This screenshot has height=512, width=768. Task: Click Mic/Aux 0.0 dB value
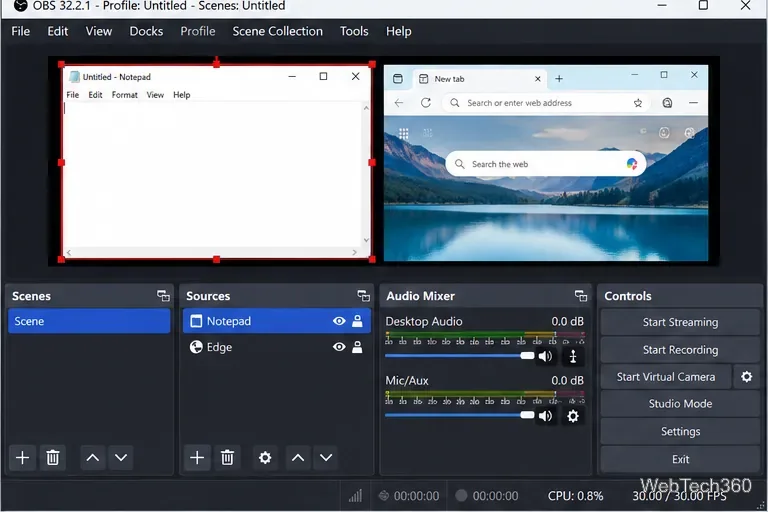(568, 381)
